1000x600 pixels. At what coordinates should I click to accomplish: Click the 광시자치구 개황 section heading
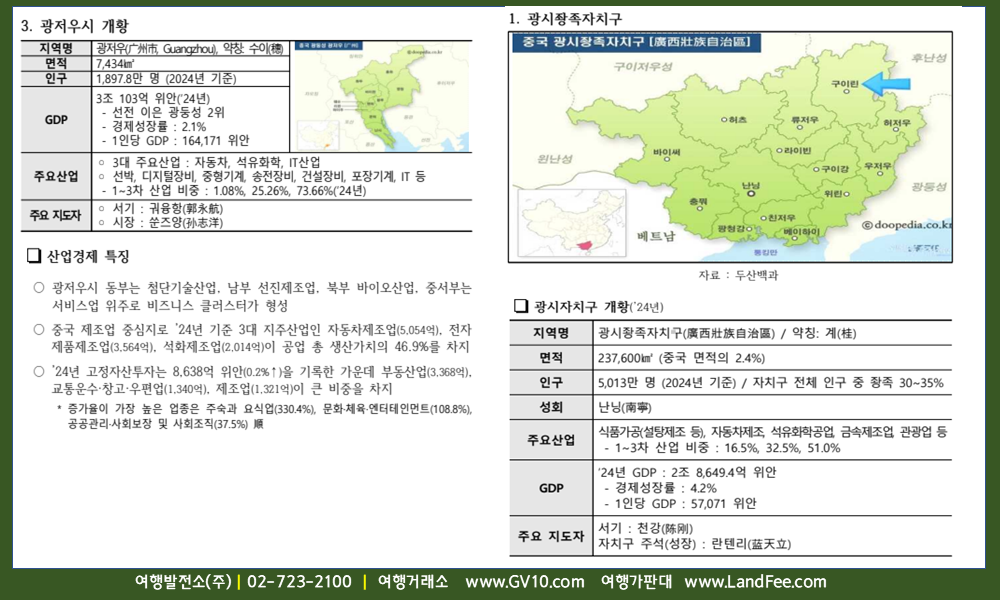point(598,307)
